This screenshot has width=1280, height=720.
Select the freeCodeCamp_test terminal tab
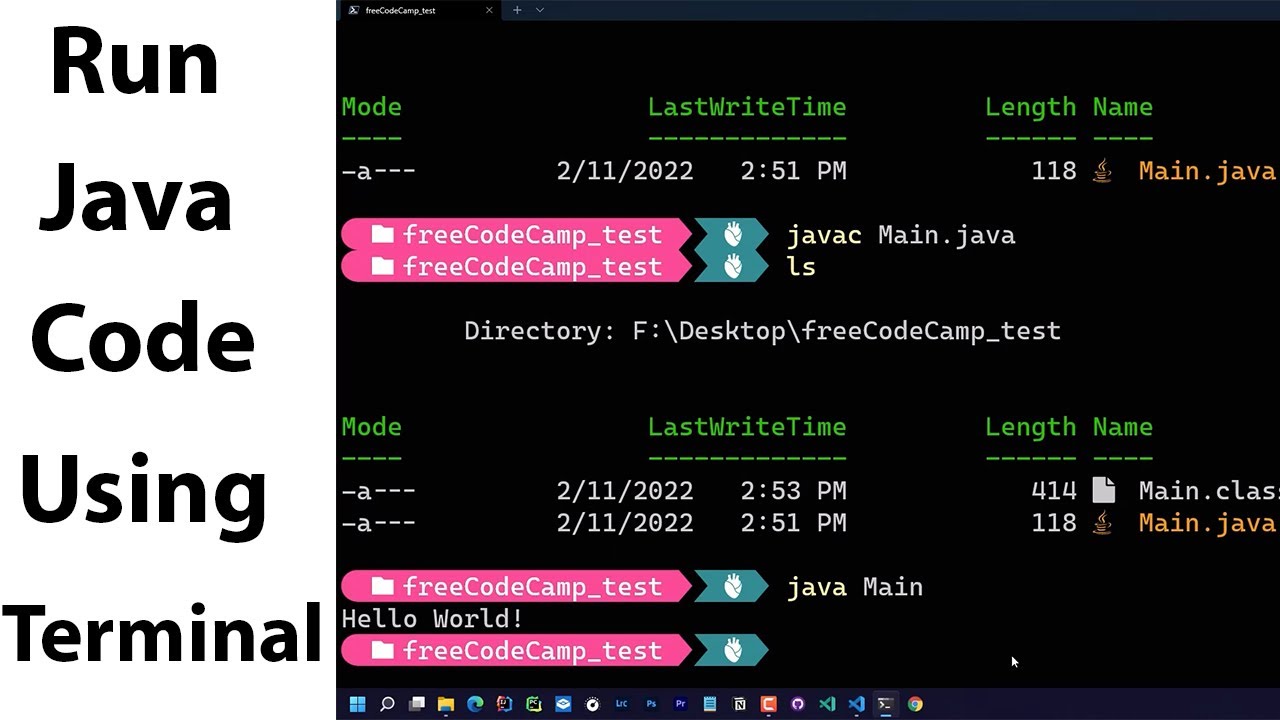(420, 10)
